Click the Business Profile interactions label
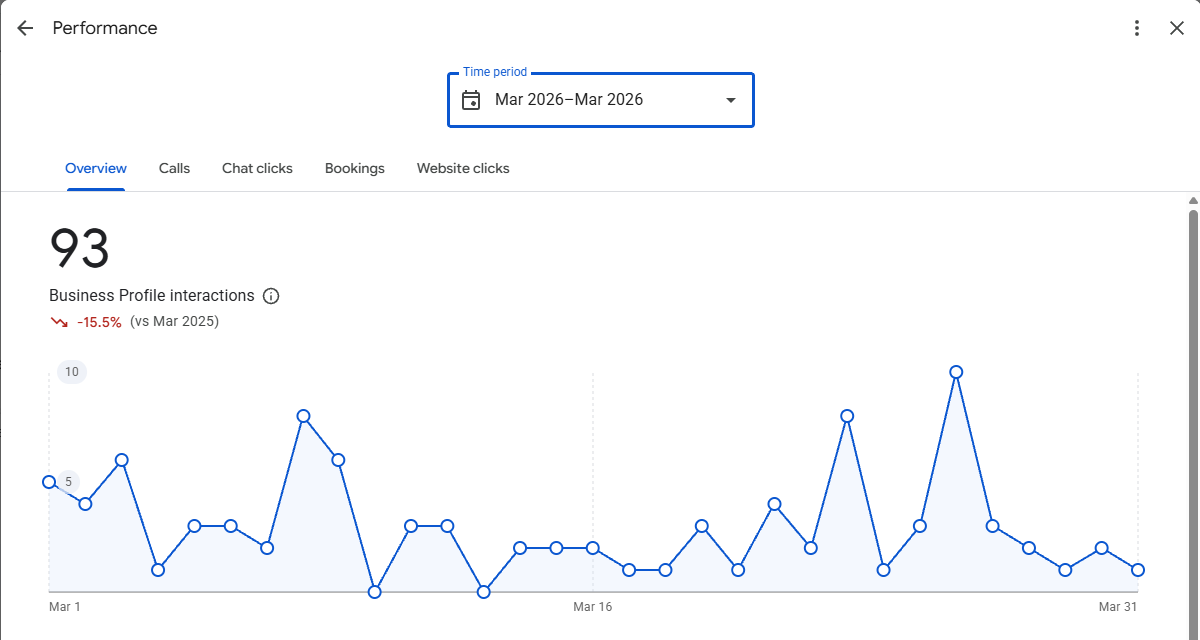The width and height of the screenshot is (1200, 640). click(152, 296)
